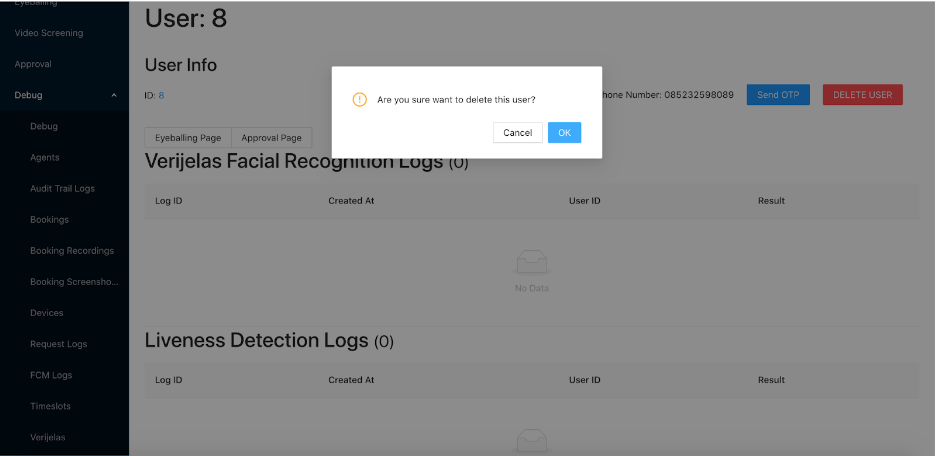Open Verijelas in sidebar
This screenshot has height=456, width=937.
pos(48,437)
